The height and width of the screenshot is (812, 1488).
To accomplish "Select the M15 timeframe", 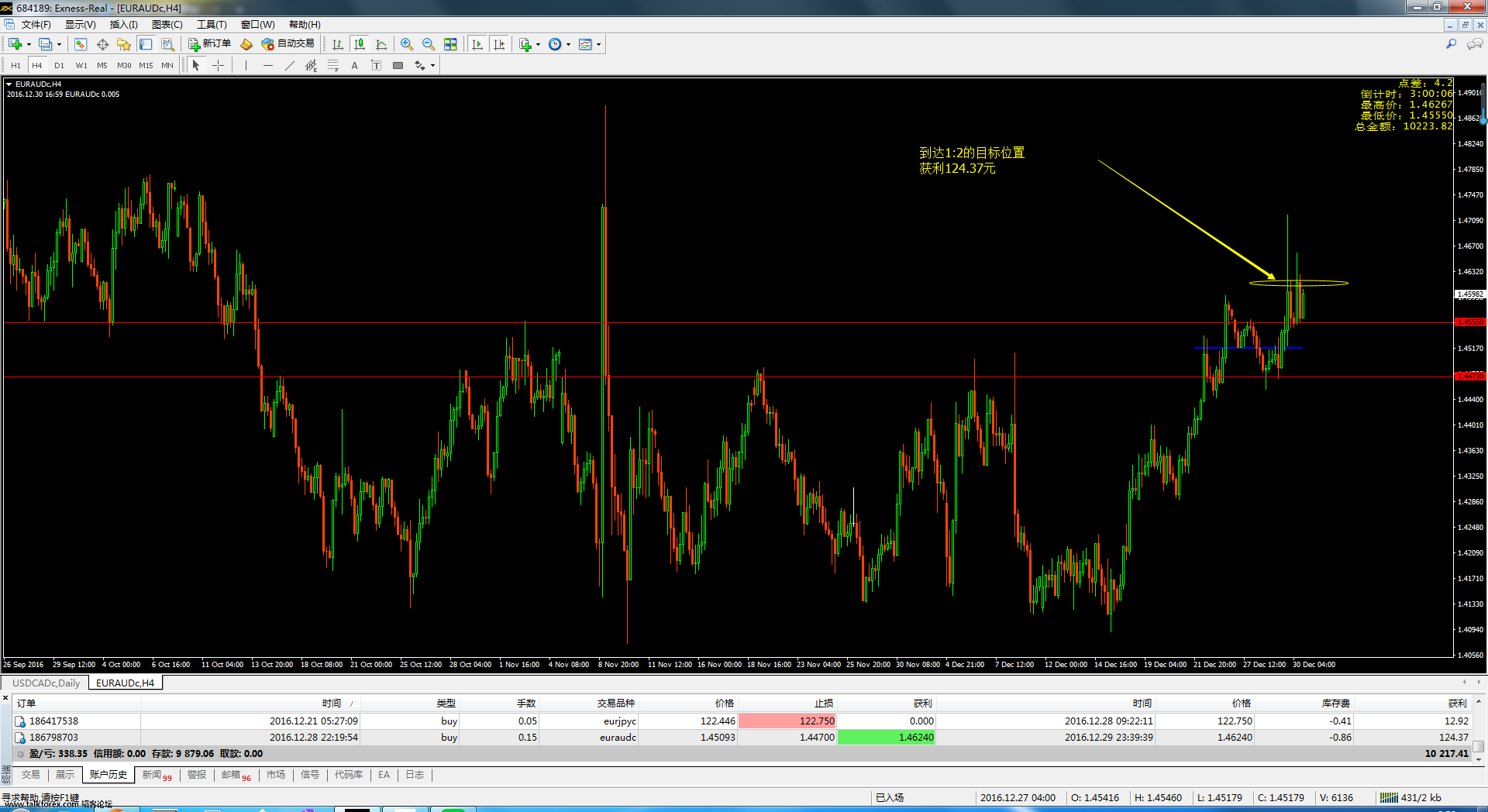I will (146, 66).
